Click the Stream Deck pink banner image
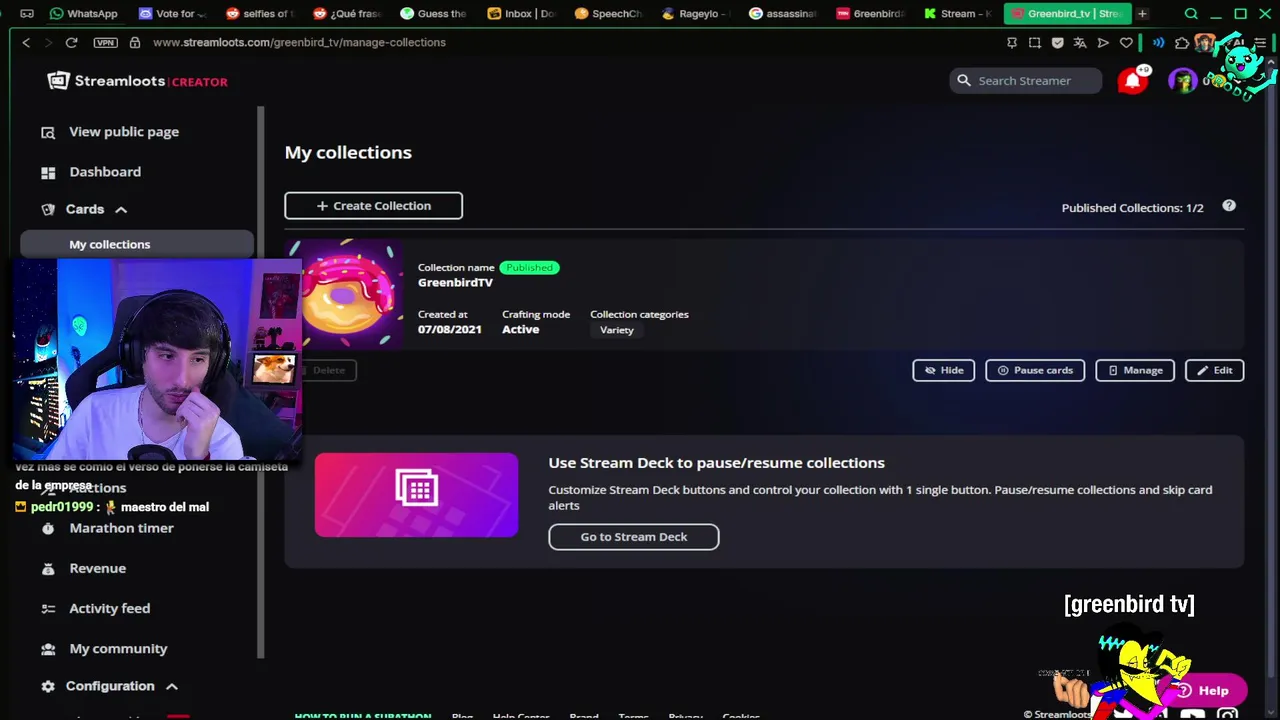Viewport: 1280px width, 720px height. click(x=416, y=495)
